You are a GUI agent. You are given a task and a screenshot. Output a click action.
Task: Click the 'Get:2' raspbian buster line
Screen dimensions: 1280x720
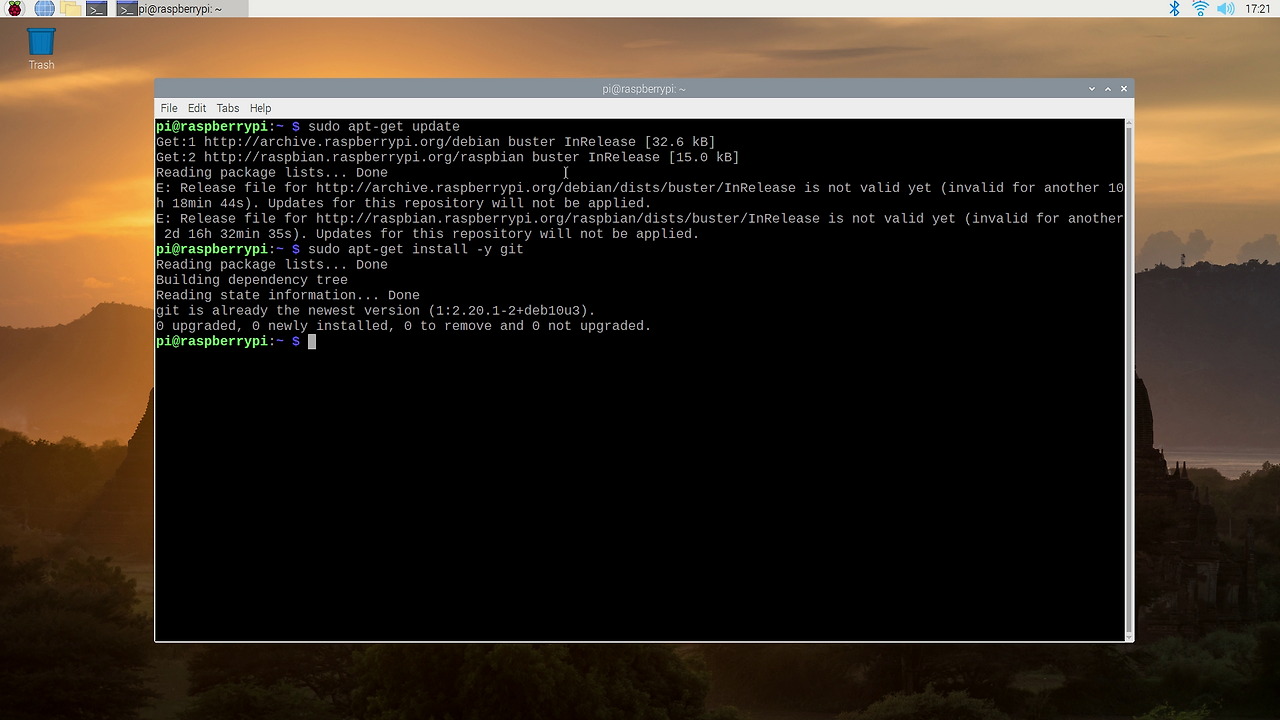point(448,157)
